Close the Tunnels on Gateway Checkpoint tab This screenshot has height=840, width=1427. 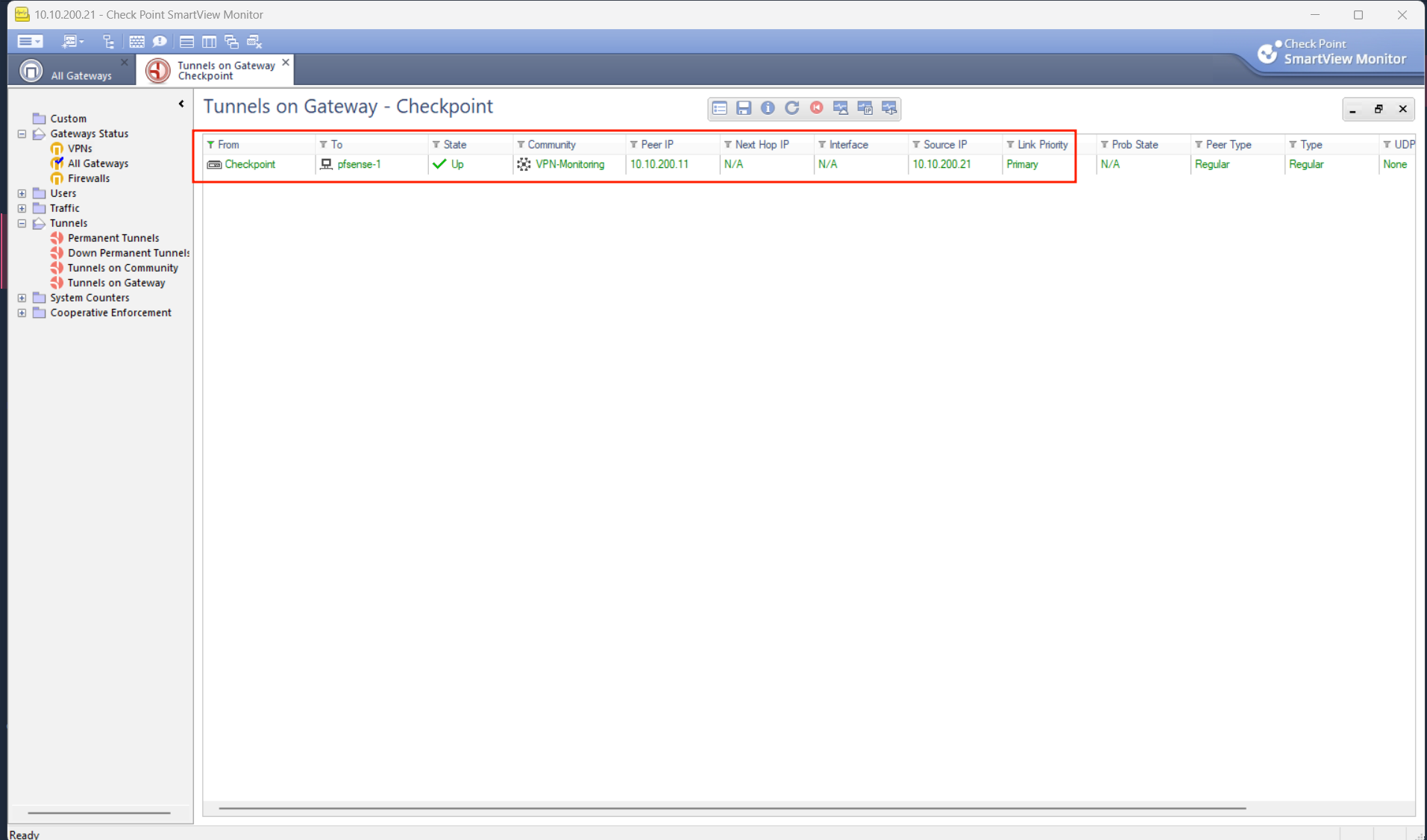286,63
